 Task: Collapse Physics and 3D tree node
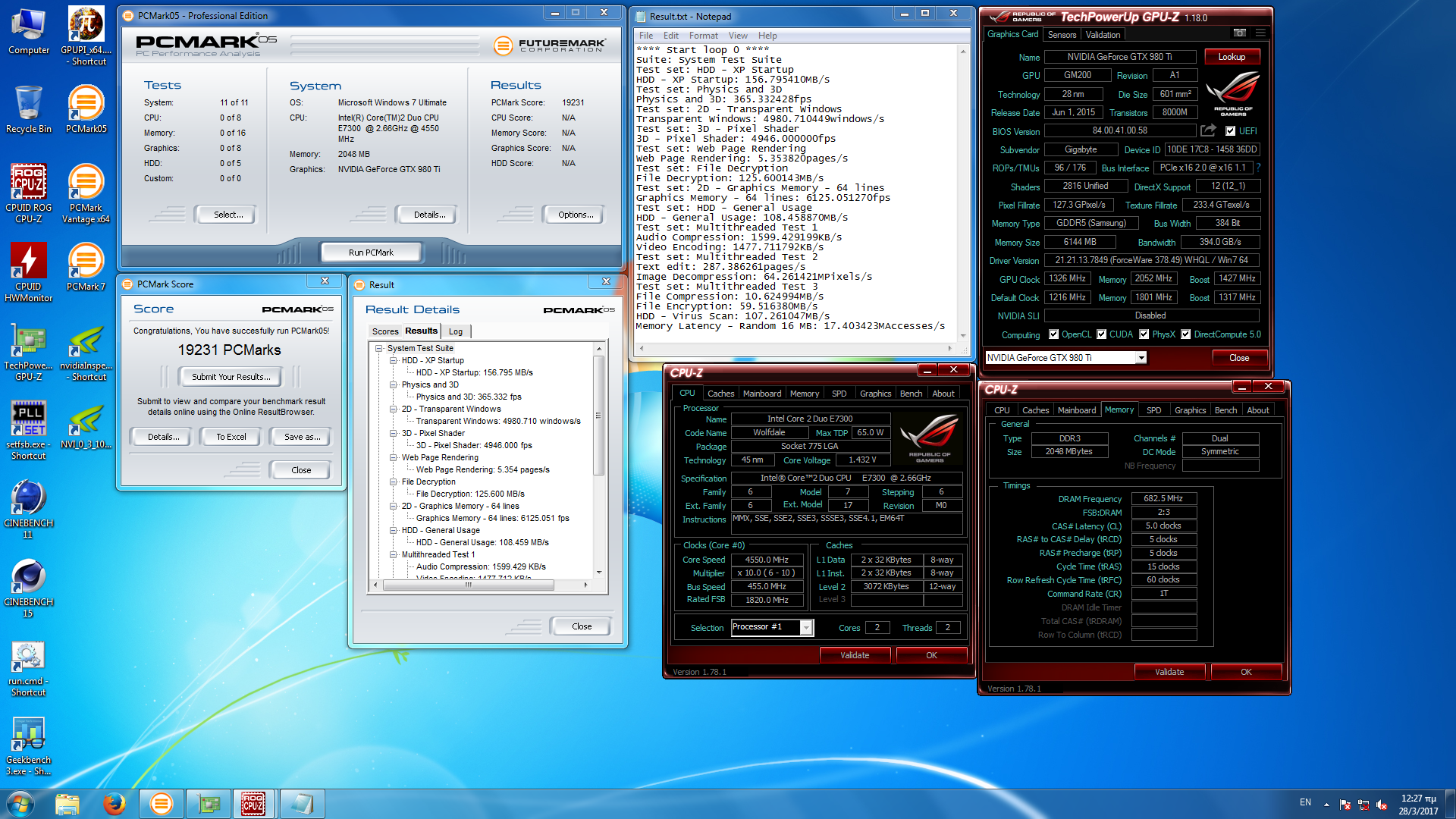tap(394, 385)
